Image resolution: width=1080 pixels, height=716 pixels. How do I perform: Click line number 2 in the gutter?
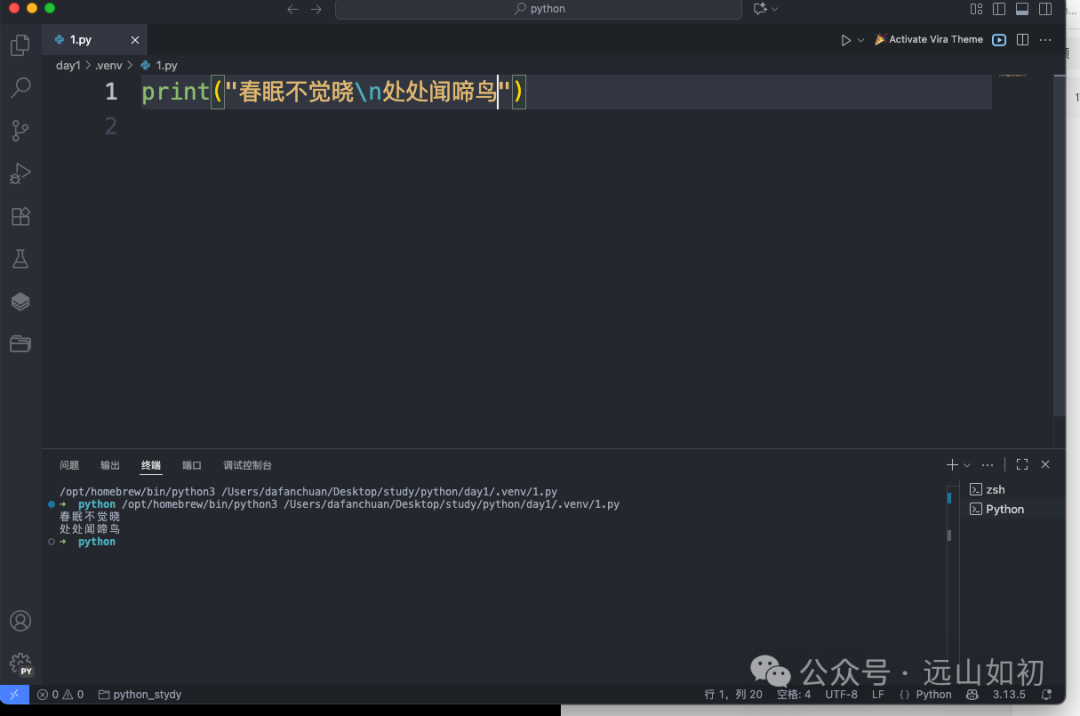111,126
